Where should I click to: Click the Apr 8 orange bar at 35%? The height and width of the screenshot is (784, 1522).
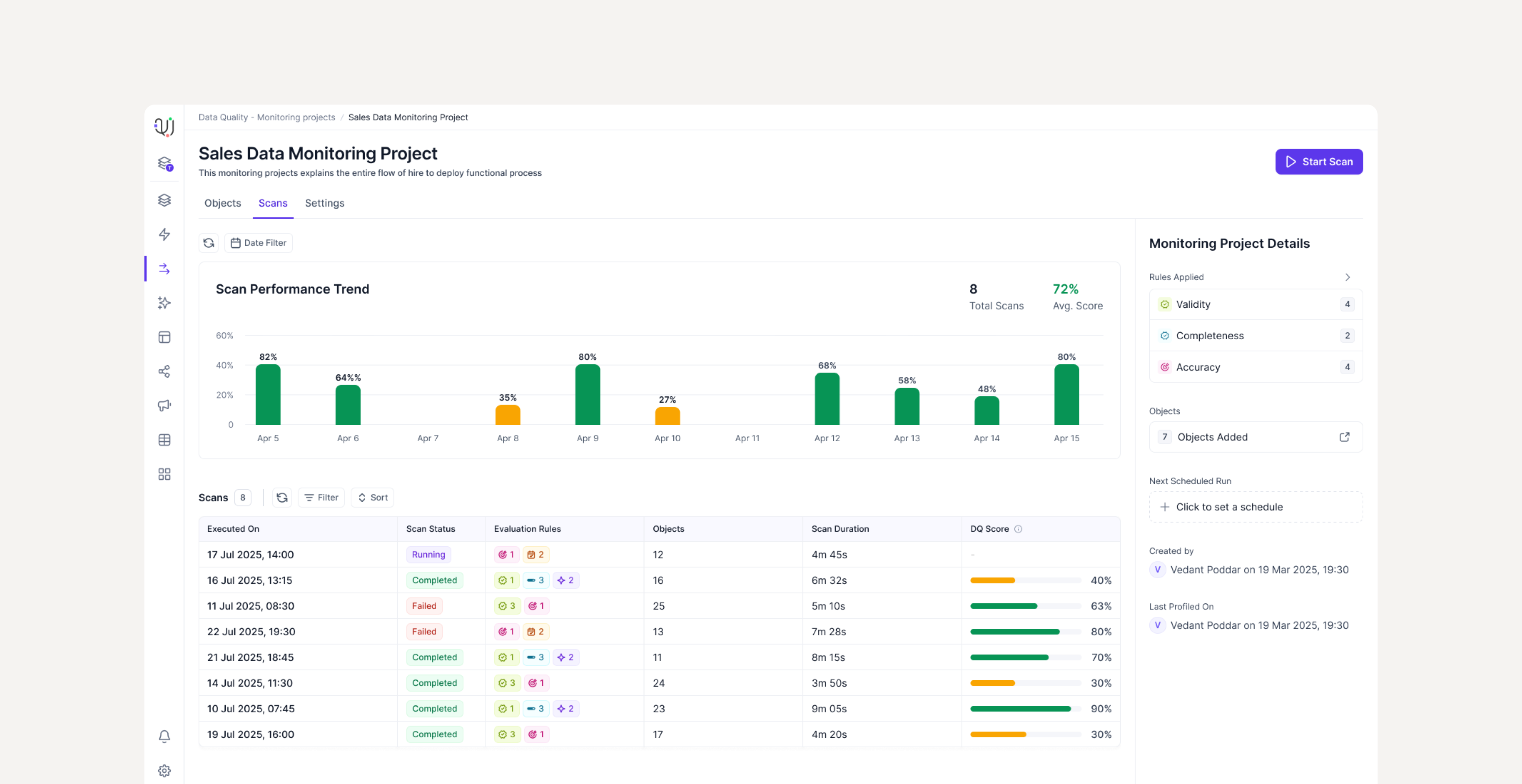pyautogui.click(x=508, y=414)
